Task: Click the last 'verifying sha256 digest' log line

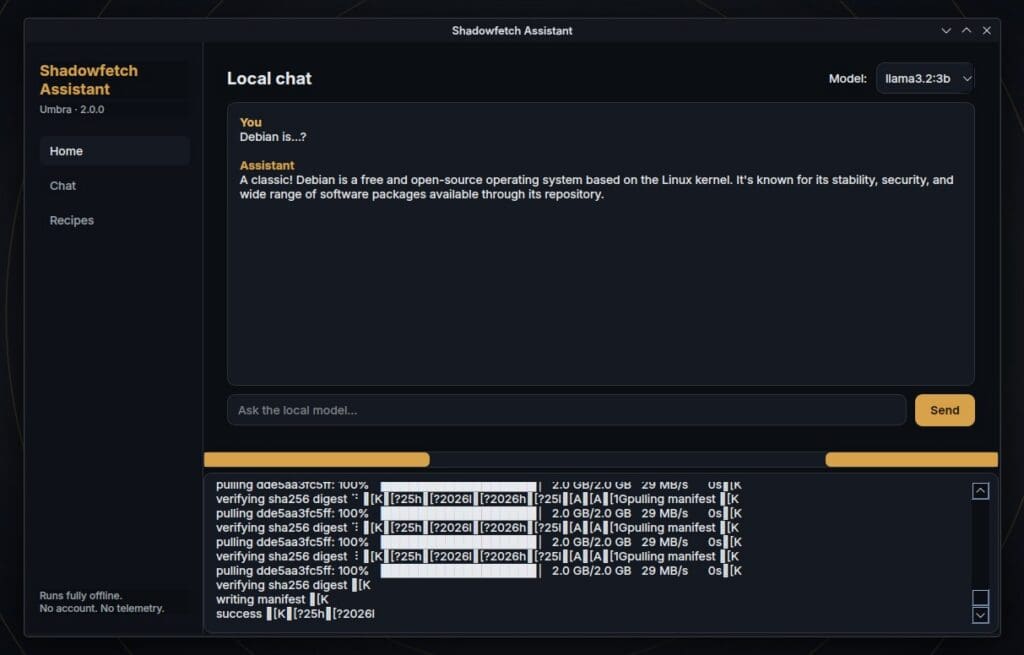Action: [293, 585]
